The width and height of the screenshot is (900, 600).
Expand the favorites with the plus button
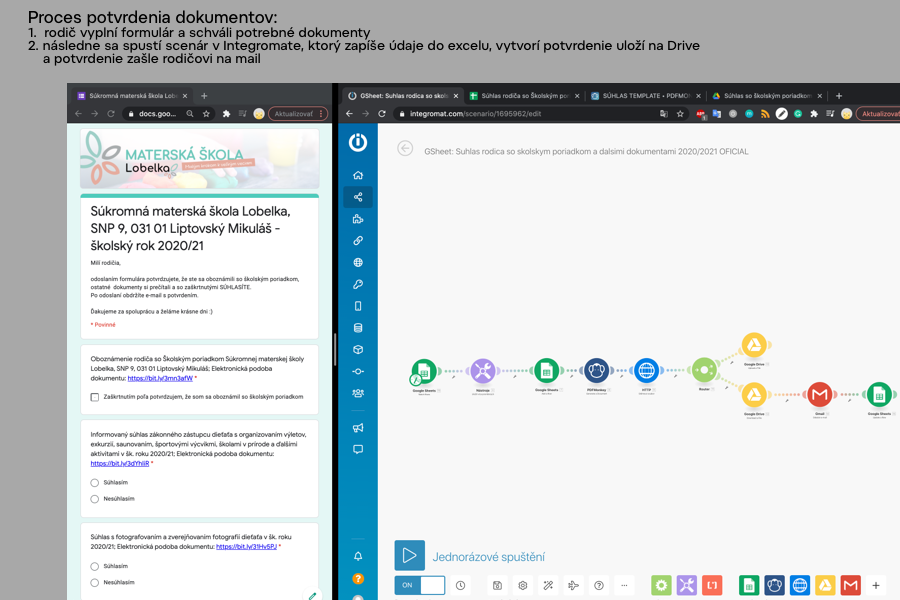(x=876, y=585)
